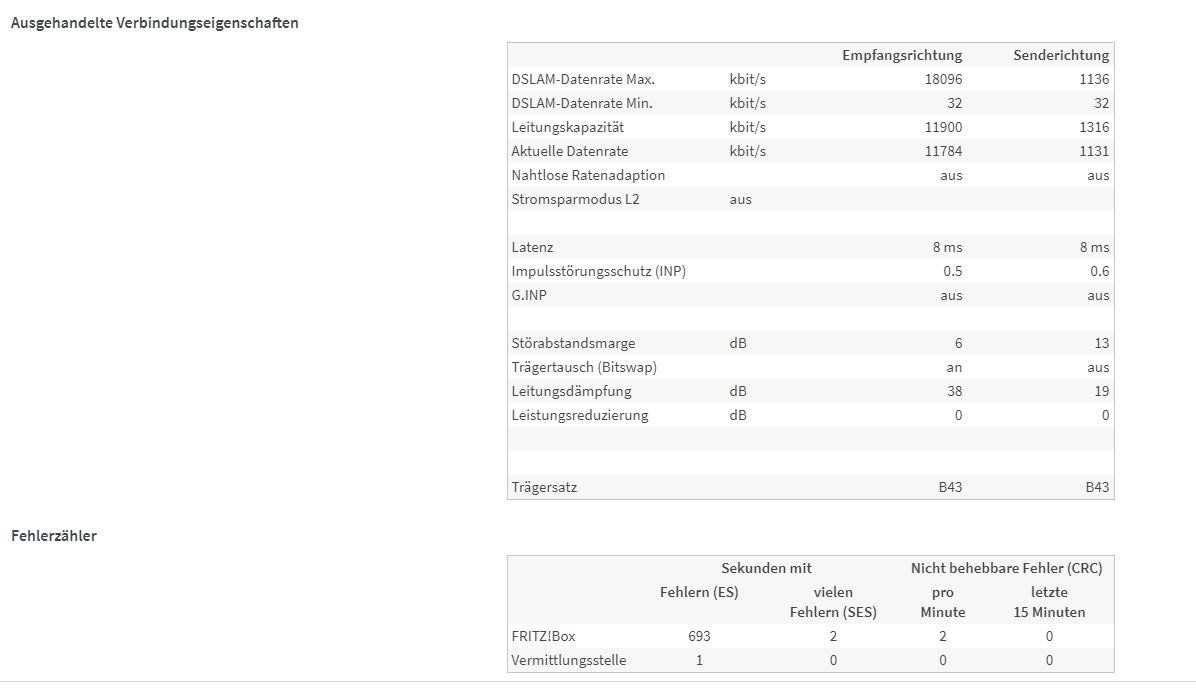Click the Latenz row label
Image resolution: width=1196 pixels, height=694 pixels.
[532, 247]
